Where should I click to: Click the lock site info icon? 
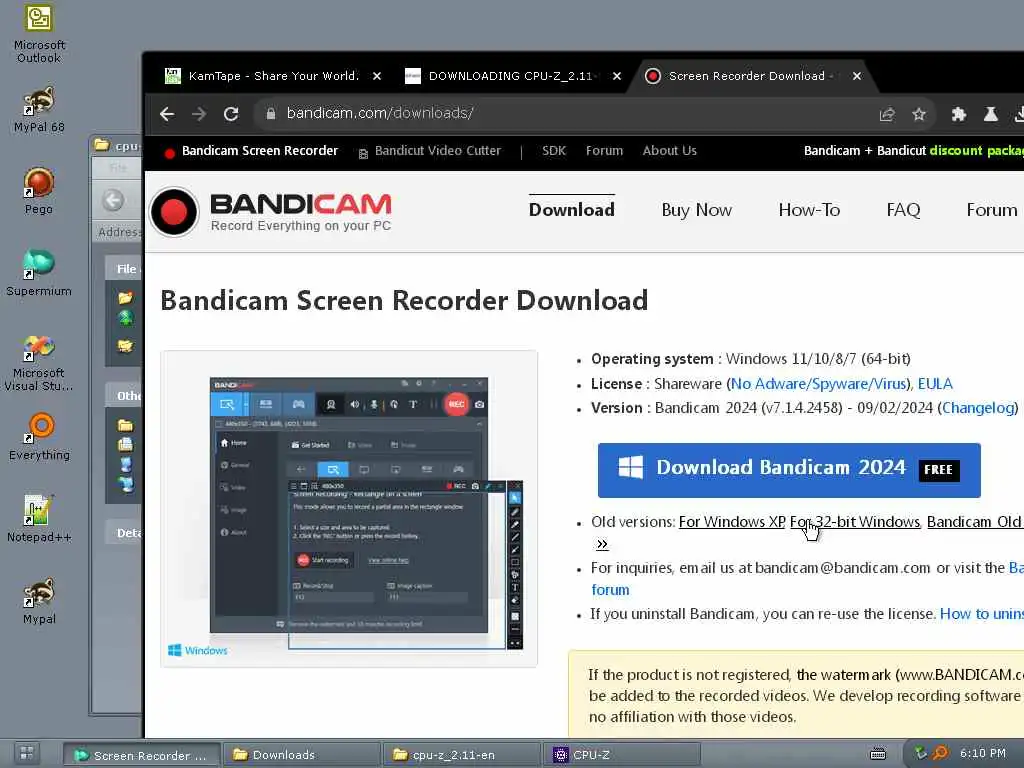270,114
